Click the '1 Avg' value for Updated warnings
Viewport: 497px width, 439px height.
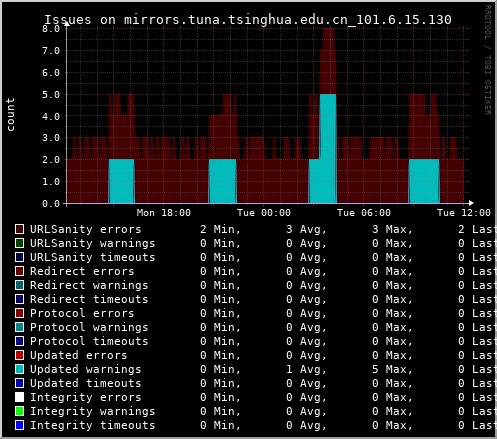pos(306,369)
